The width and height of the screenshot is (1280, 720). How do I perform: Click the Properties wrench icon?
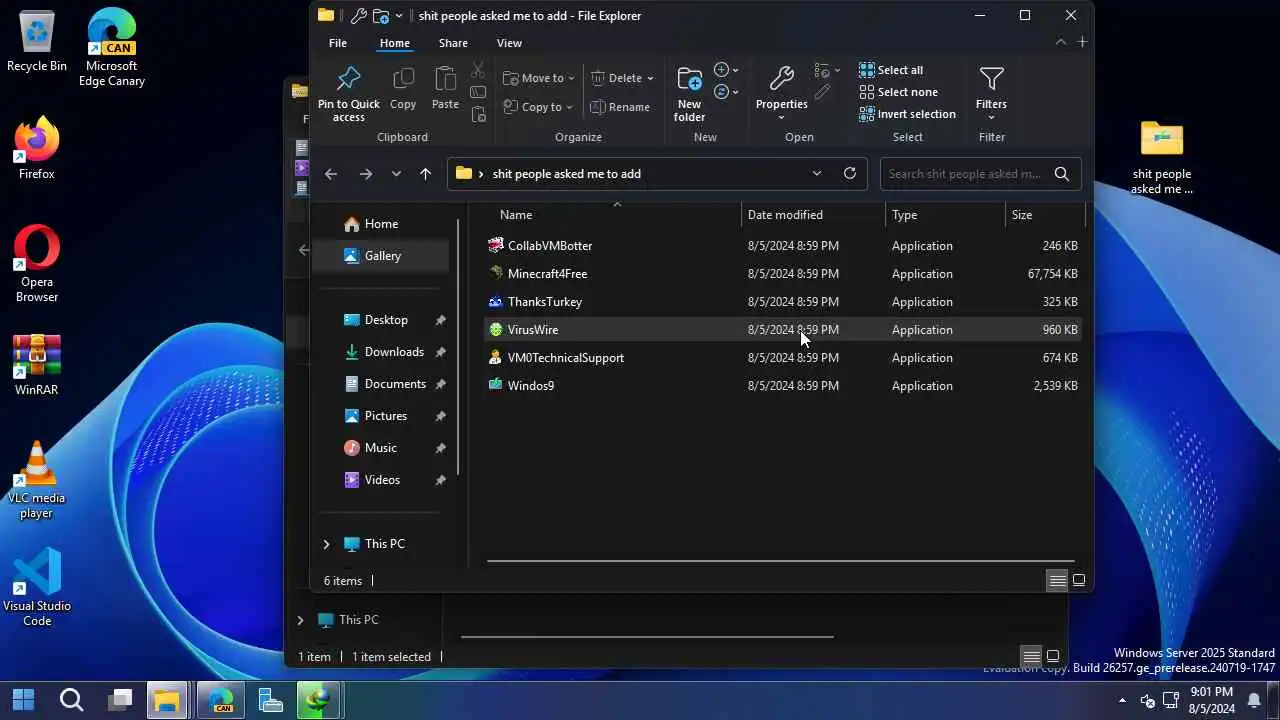[781, 79]
